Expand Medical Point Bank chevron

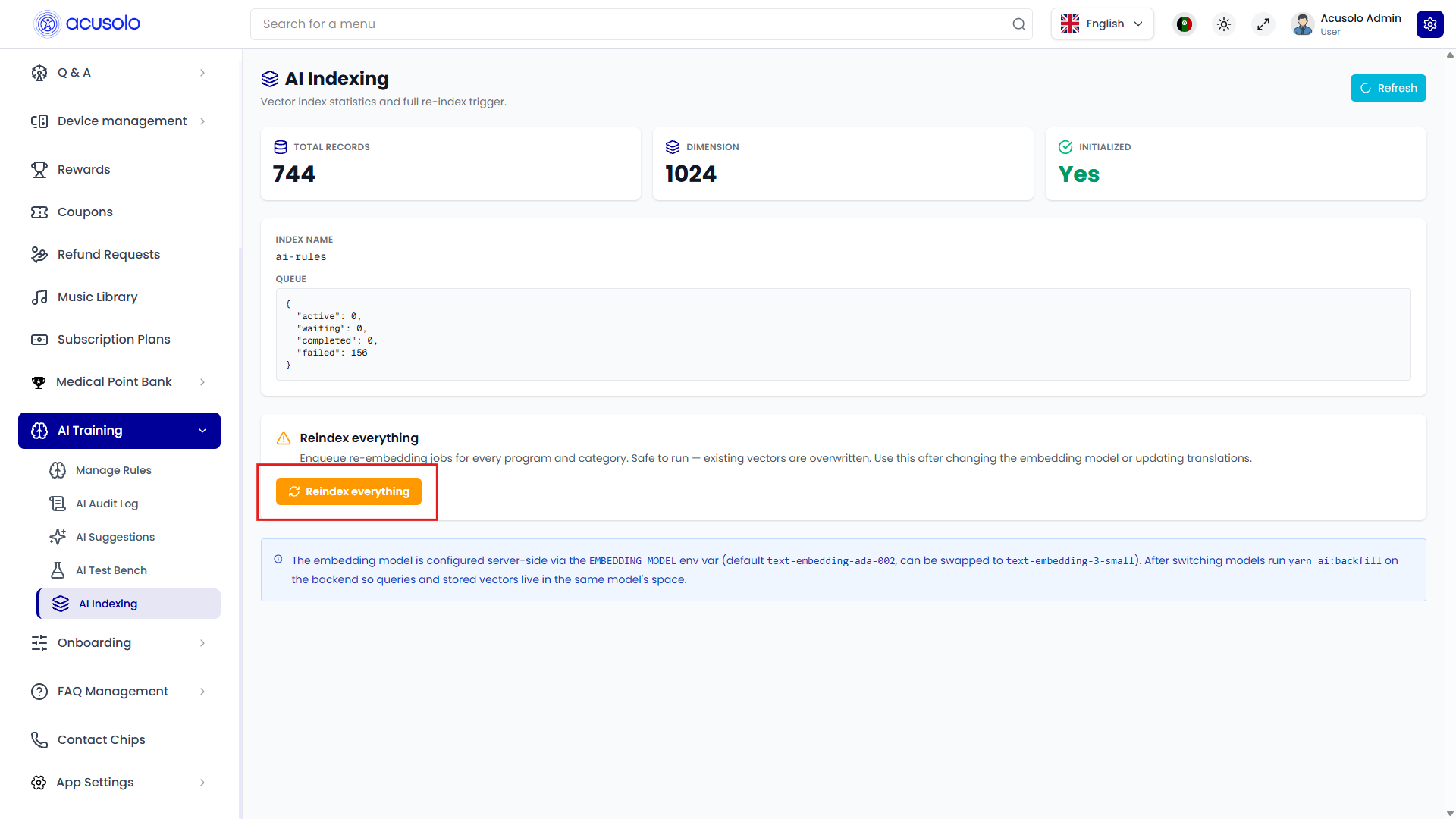point(202,382)
